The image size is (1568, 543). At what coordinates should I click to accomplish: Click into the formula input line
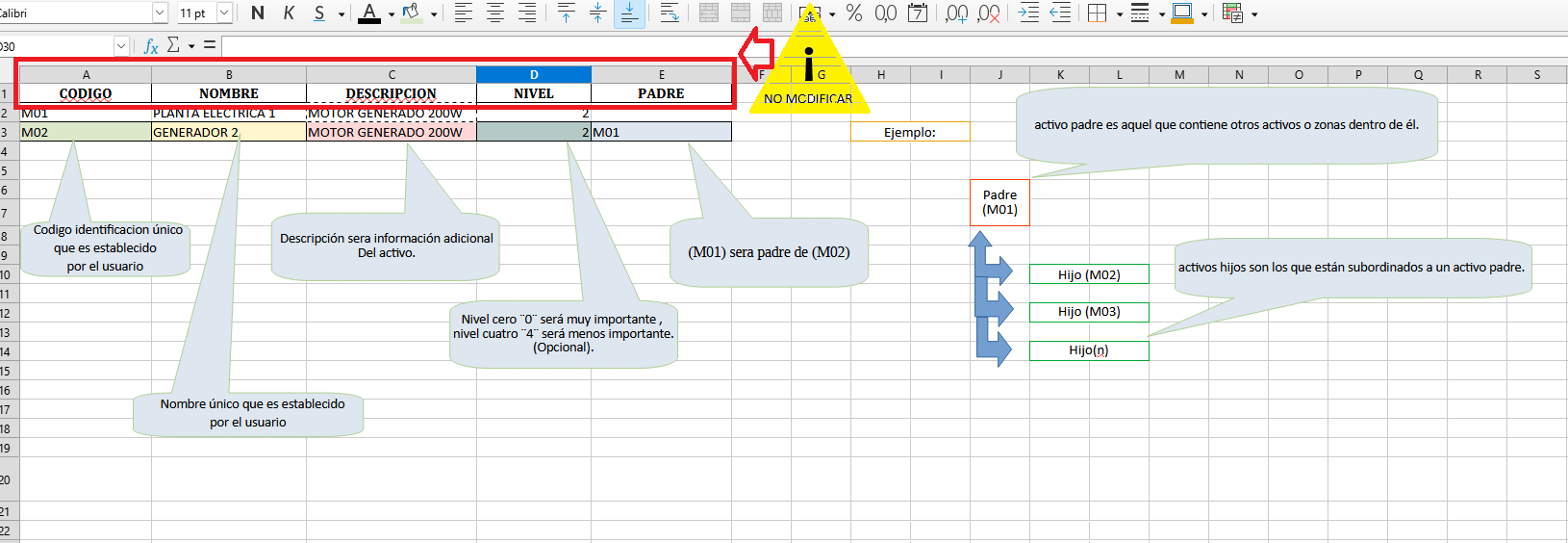[x=866, y=46]
